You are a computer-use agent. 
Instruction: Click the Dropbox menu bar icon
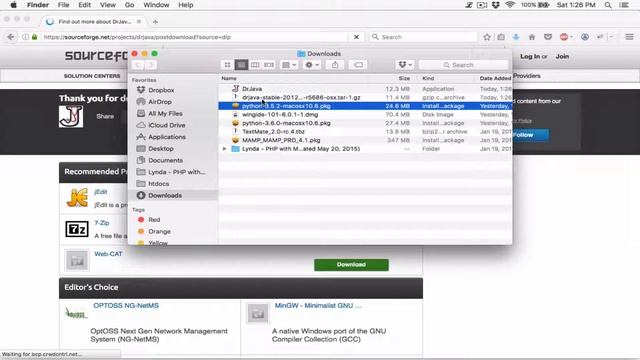[x=496, y=5]
